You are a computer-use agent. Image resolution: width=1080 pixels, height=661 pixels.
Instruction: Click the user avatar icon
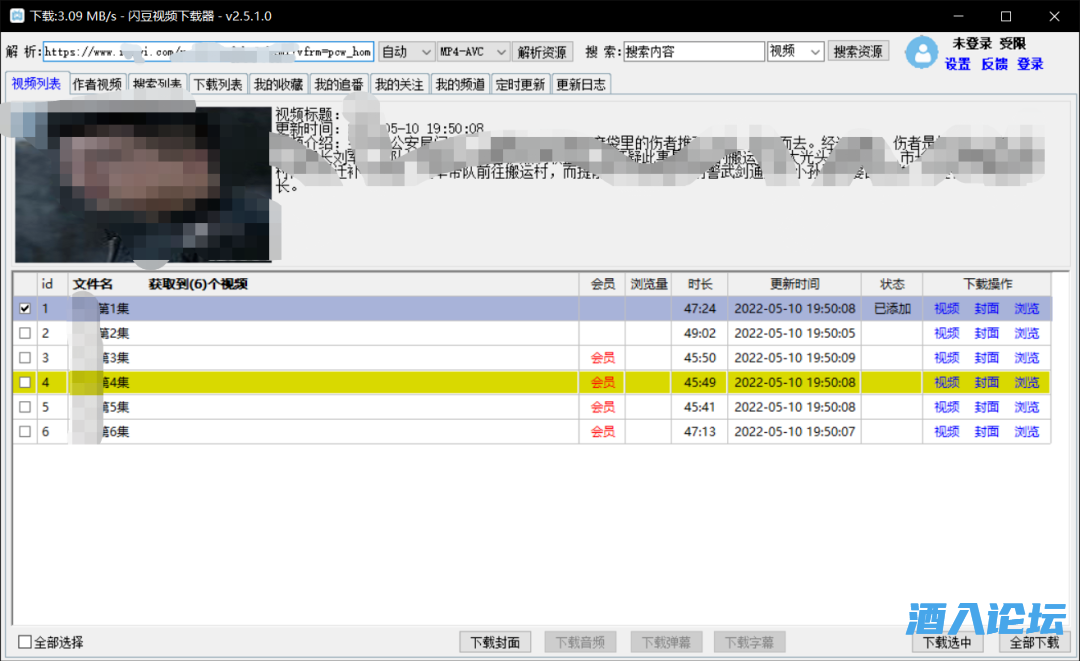(x=921, y=53)
